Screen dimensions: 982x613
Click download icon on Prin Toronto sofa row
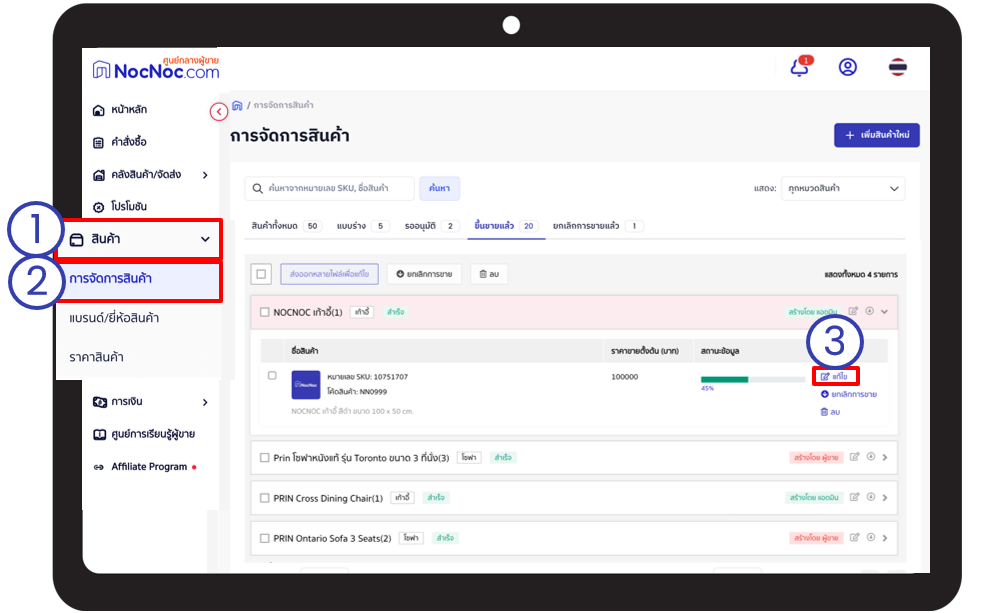[x=871, y=457]
